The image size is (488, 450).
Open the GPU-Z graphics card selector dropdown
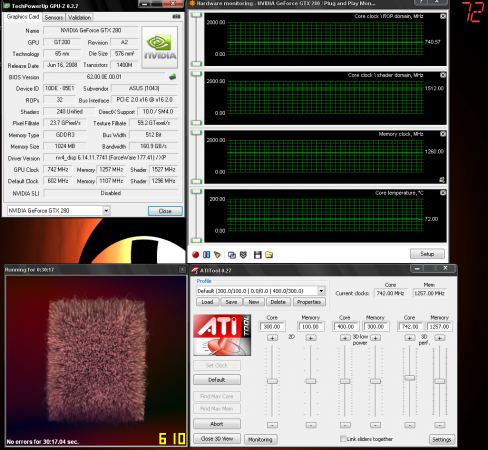pos(106,211)
